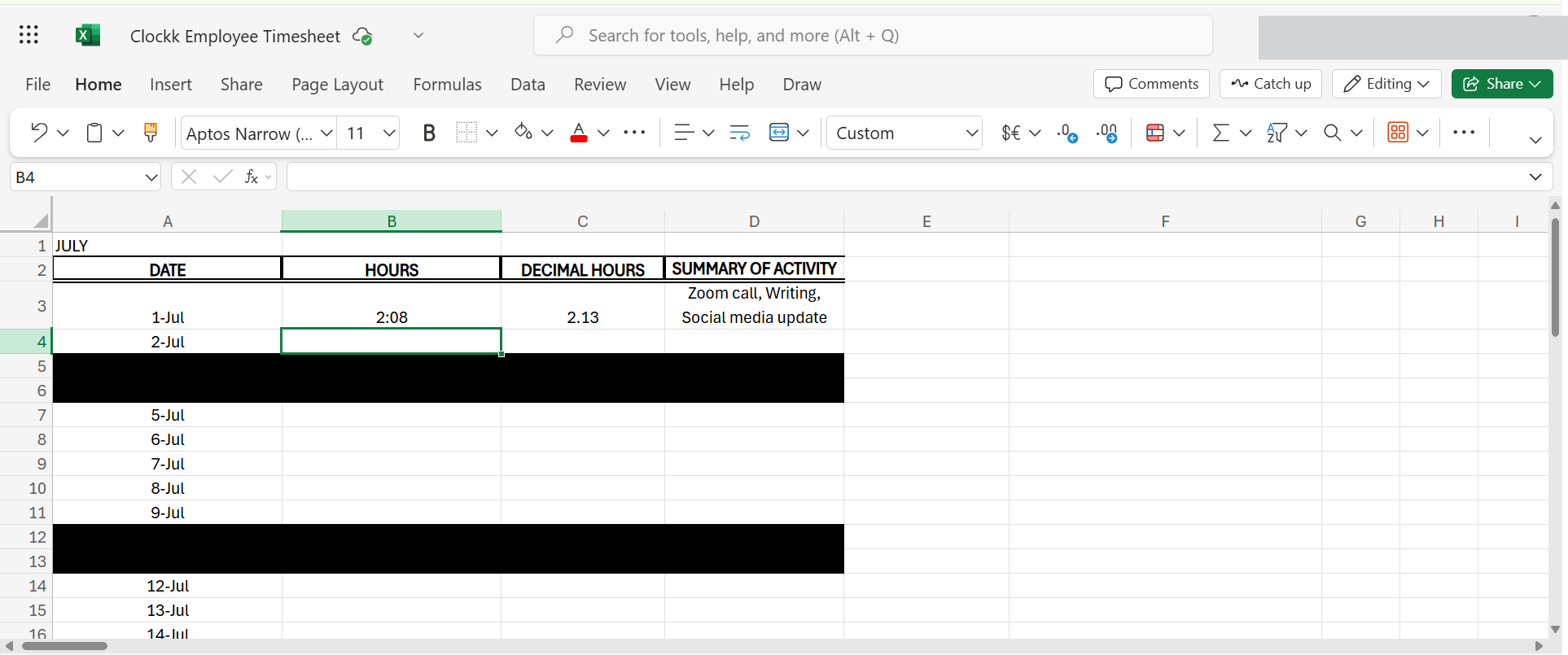Open the Editing mode menu
Image resolution: width=1568 pixels, height=655 pixels.
1386,84
